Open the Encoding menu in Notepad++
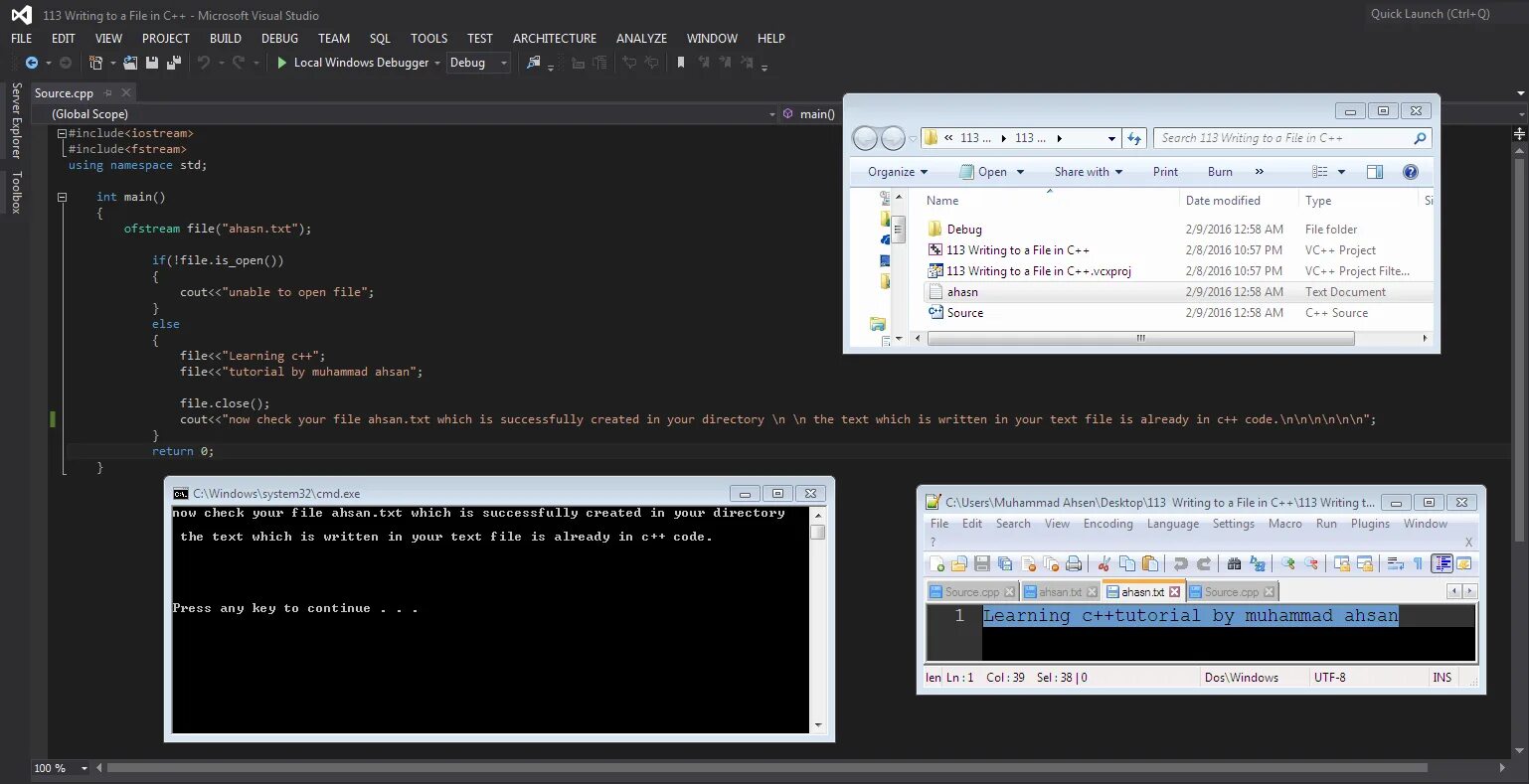This screenshot has height=784, width=1529. click(1108, 524)
